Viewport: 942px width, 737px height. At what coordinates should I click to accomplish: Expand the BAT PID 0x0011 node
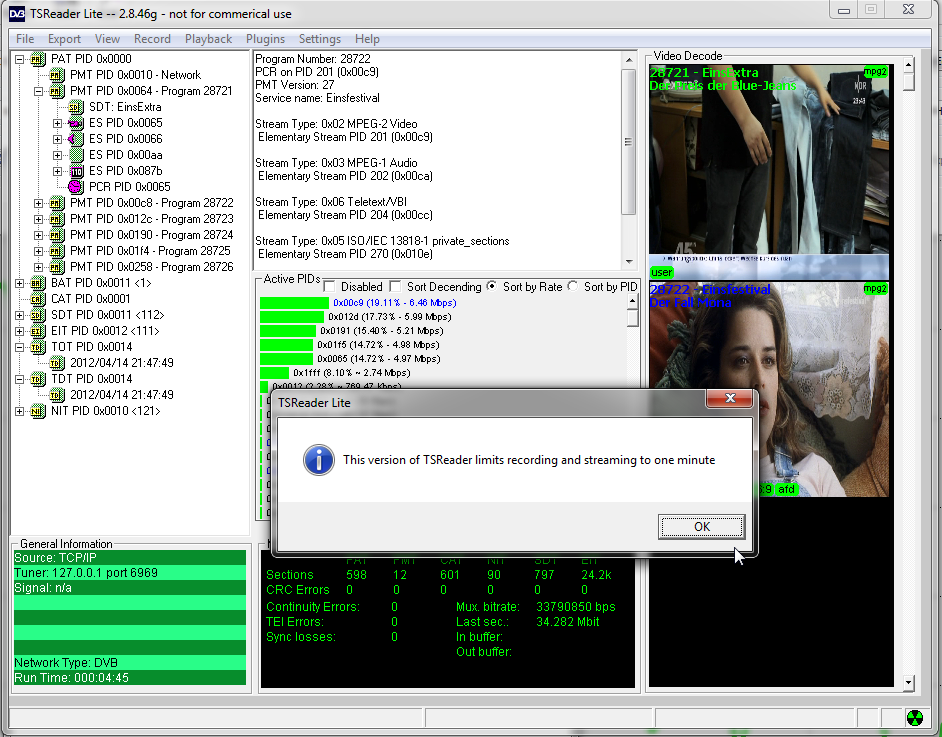pos(19,283)
